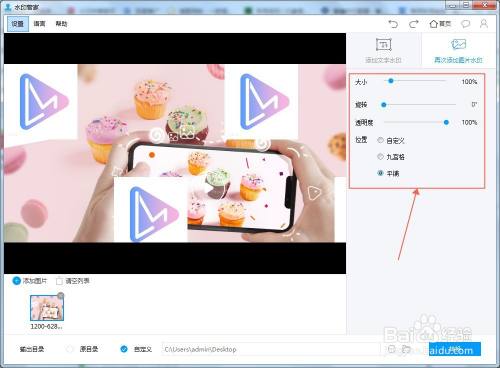Choose the original directory output option
This screenshot has width=500, height=368.
[70, 349]
